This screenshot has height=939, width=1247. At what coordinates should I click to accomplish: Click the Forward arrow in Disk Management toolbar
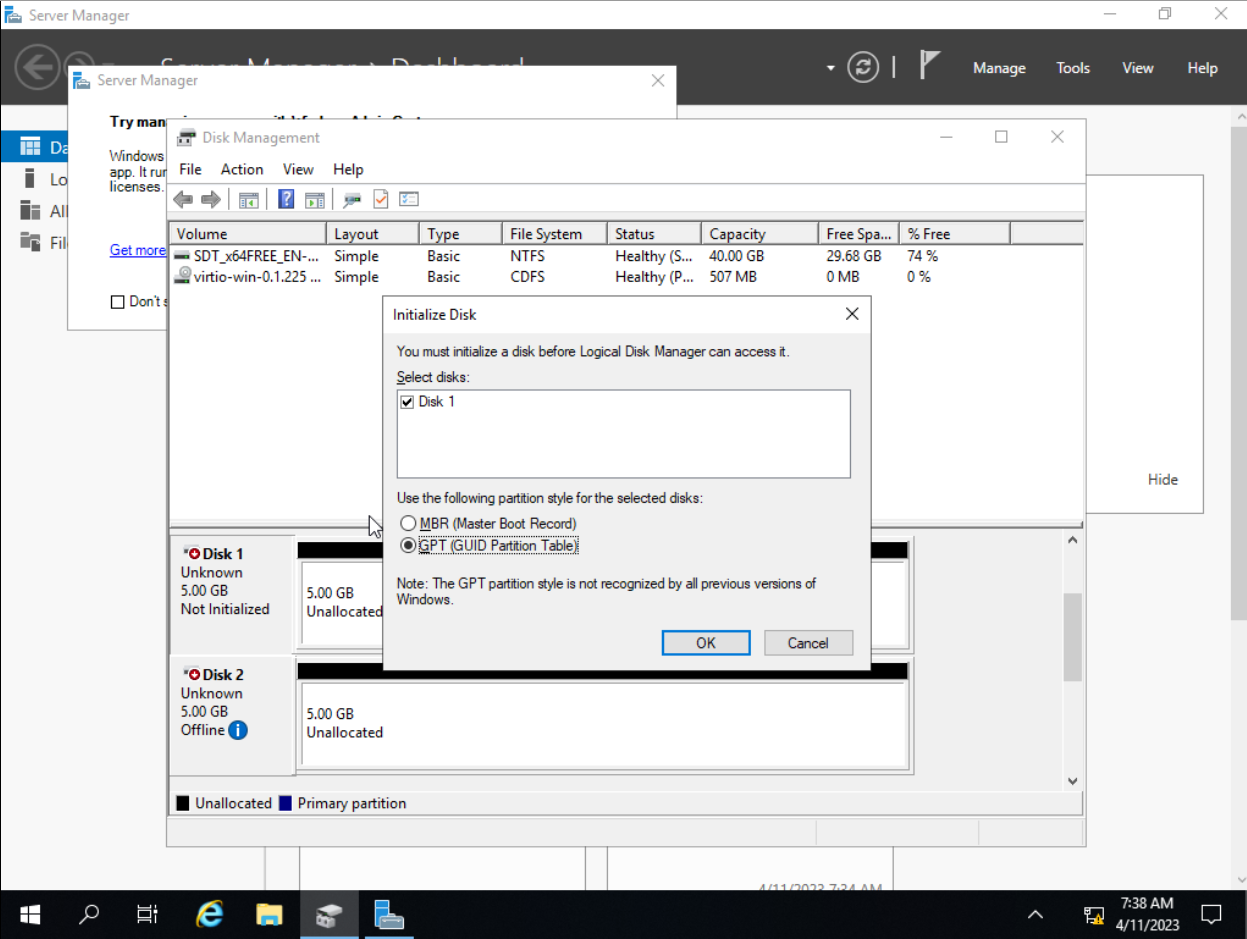[x=211, y=199]
